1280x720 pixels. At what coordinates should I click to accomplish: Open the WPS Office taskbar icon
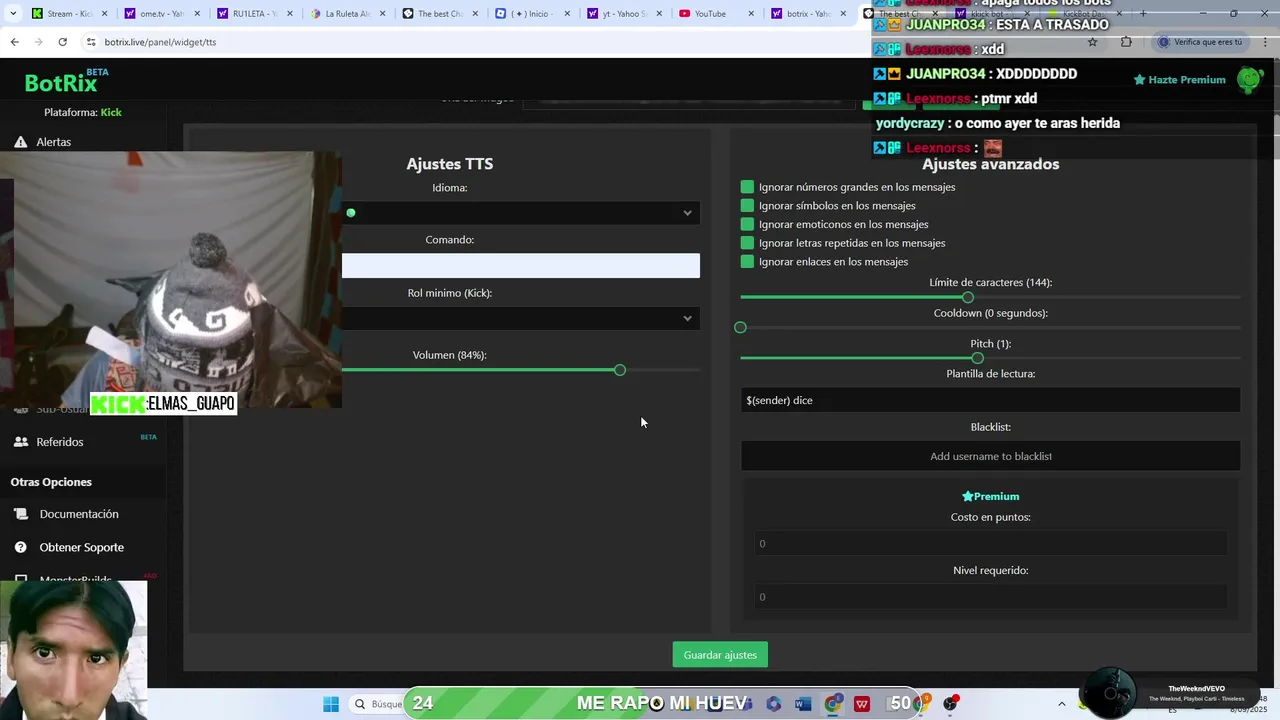click(x=862, y=704)
